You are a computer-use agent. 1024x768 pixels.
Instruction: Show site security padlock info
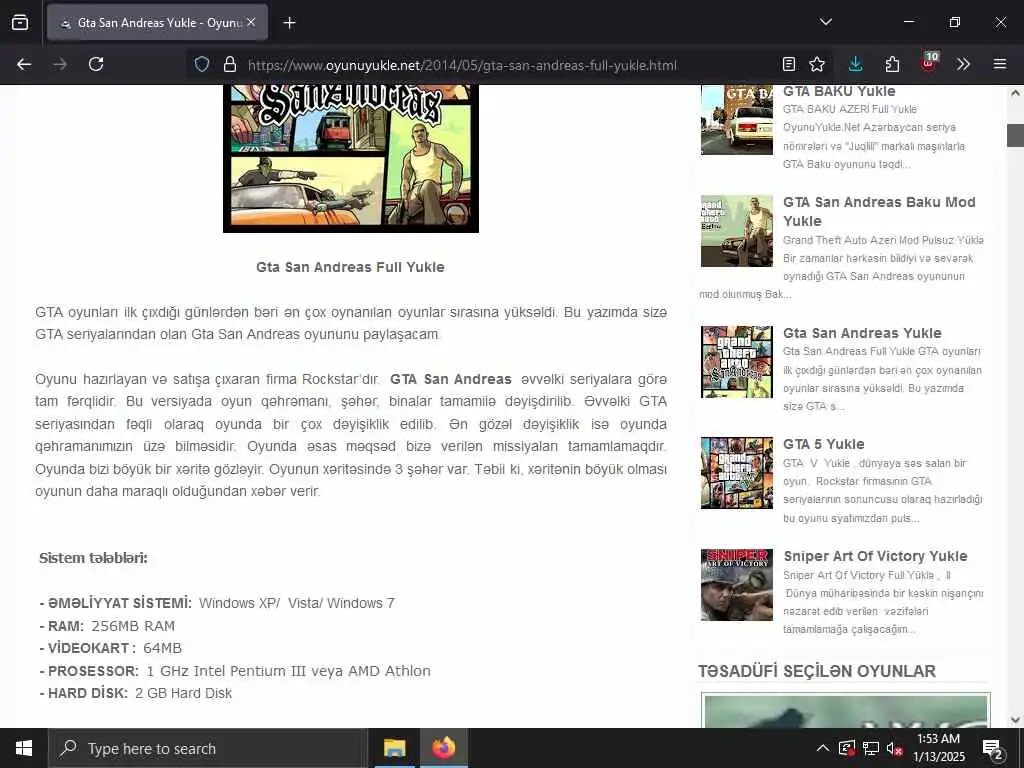[229, 64]
